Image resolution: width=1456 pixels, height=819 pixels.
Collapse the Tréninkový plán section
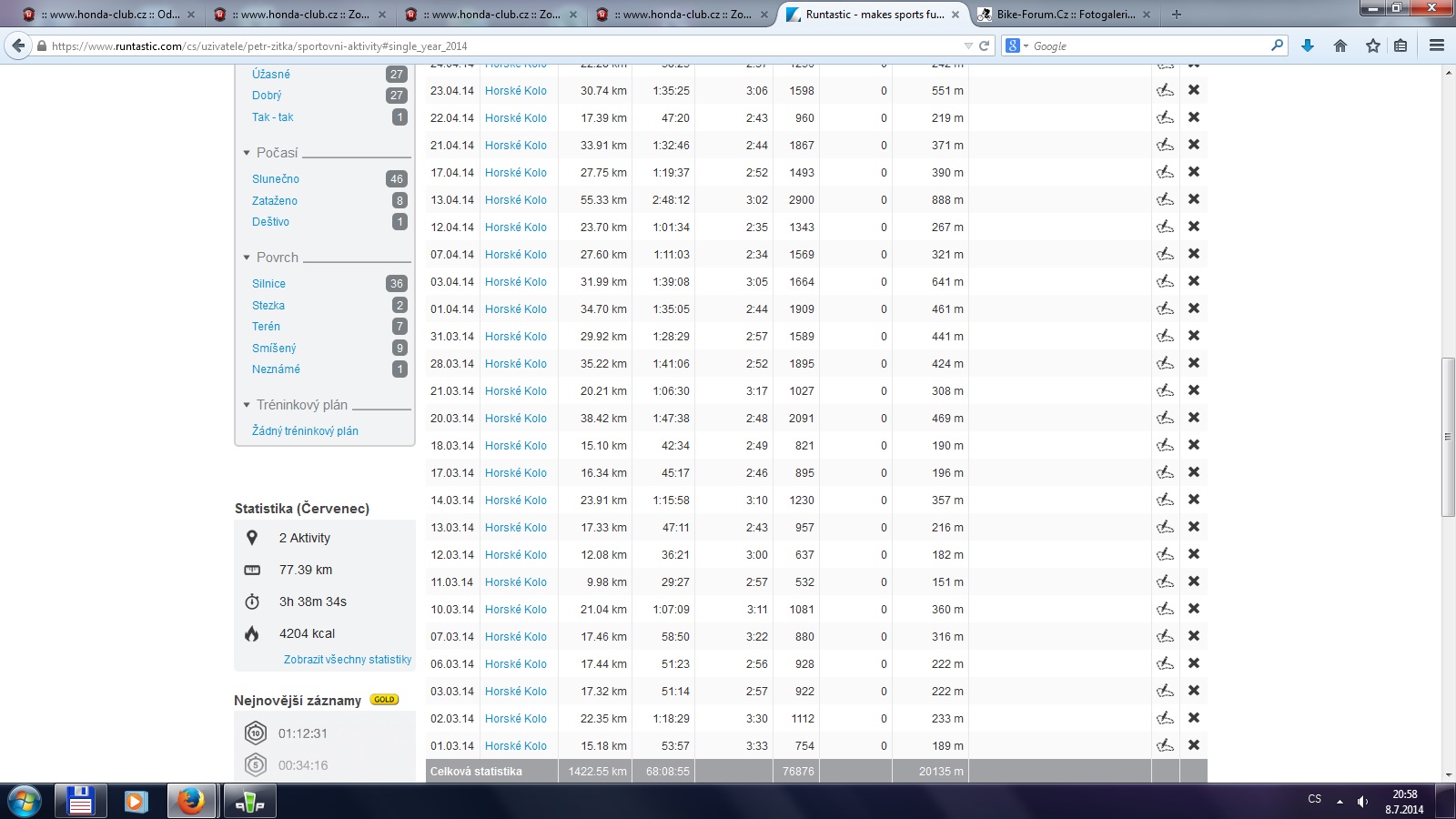click(x=247, y=405)
